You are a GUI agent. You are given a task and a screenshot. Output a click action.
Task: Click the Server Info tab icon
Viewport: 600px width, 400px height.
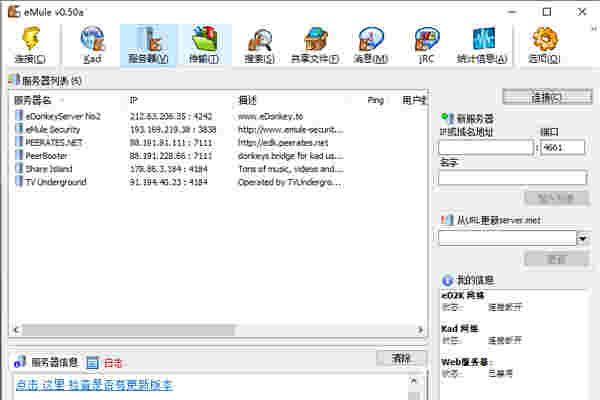pyautogui.click(x=20, y=362)
